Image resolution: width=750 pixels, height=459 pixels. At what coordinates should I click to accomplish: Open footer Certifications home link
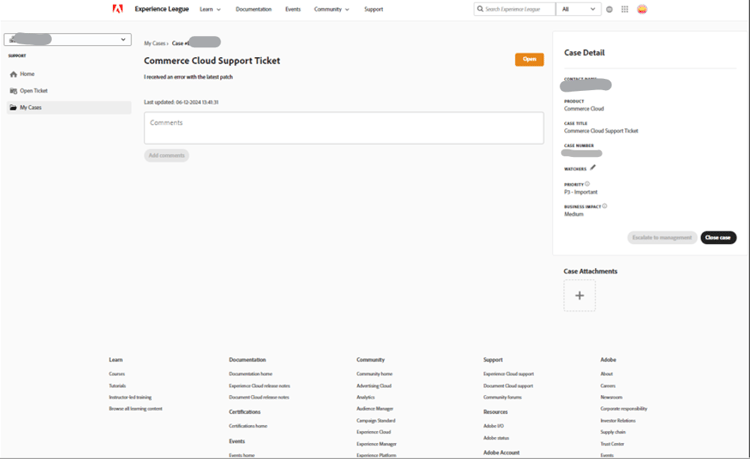(x=248, y=426)
